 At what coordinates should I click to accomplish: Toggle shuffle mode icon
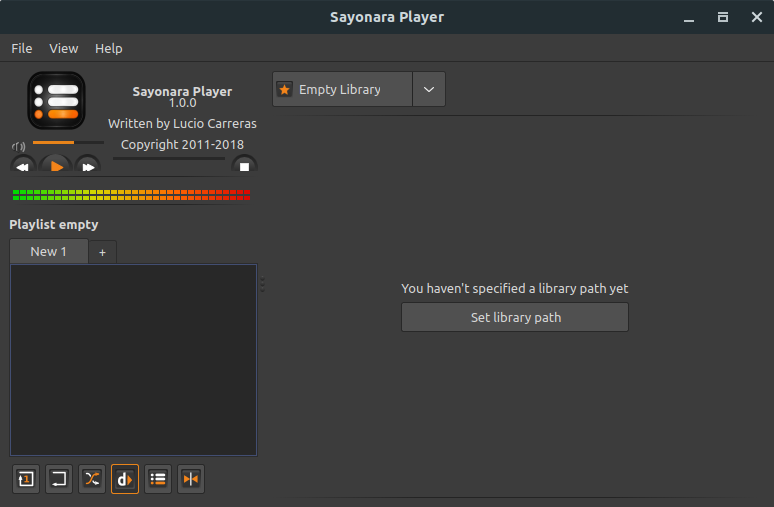[x=92, y=479]
